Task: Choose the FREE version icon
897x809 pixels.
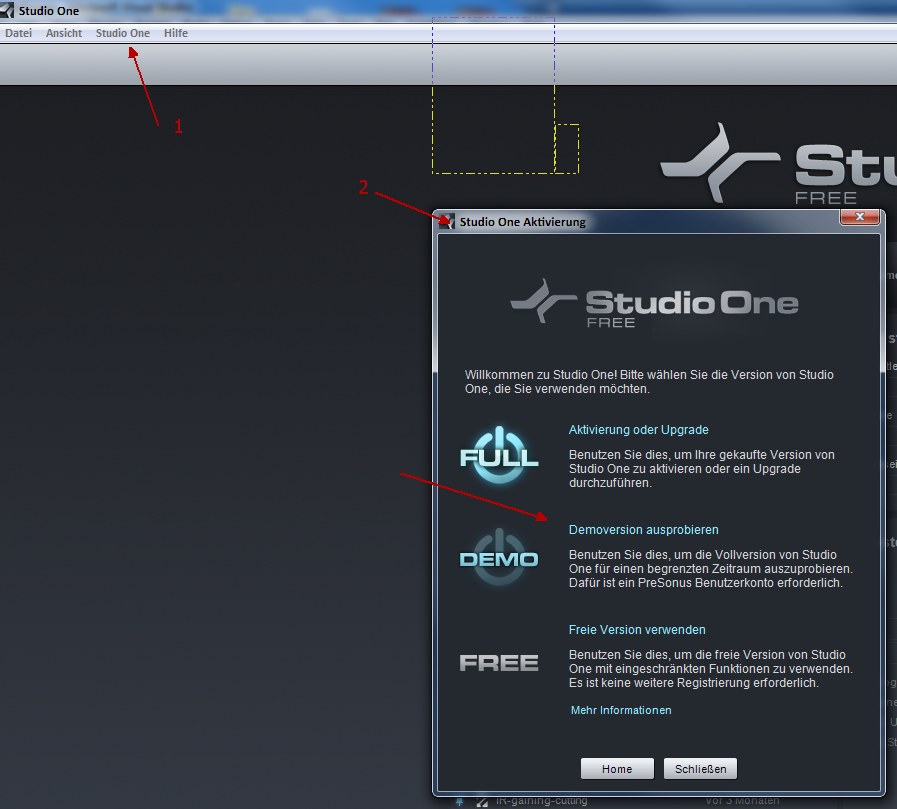Action: coord(499,663)
